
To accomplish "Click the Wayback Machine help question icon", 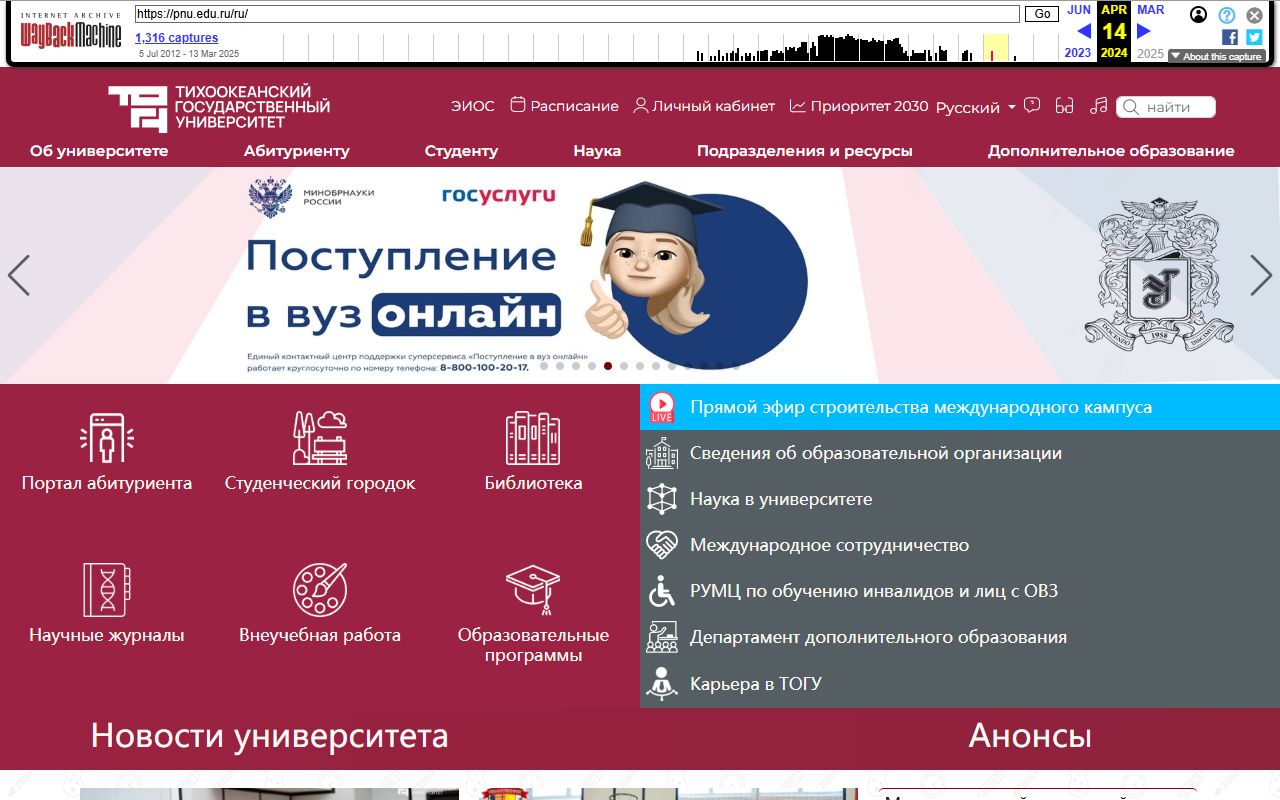I will [x=1227, y=15].
